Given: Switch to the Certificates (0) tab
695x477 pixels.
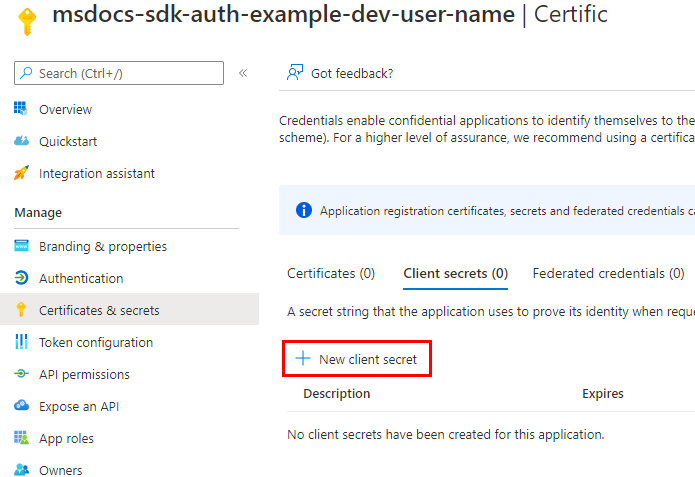Looking at the screenshot, I should [x=331, y=273].
